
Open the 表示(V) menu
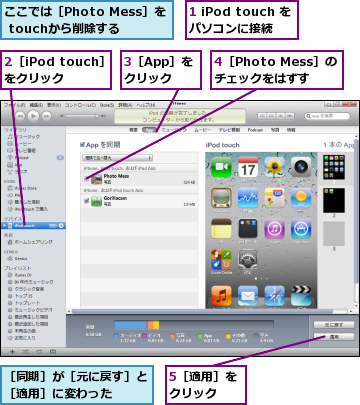pos(53,105)
